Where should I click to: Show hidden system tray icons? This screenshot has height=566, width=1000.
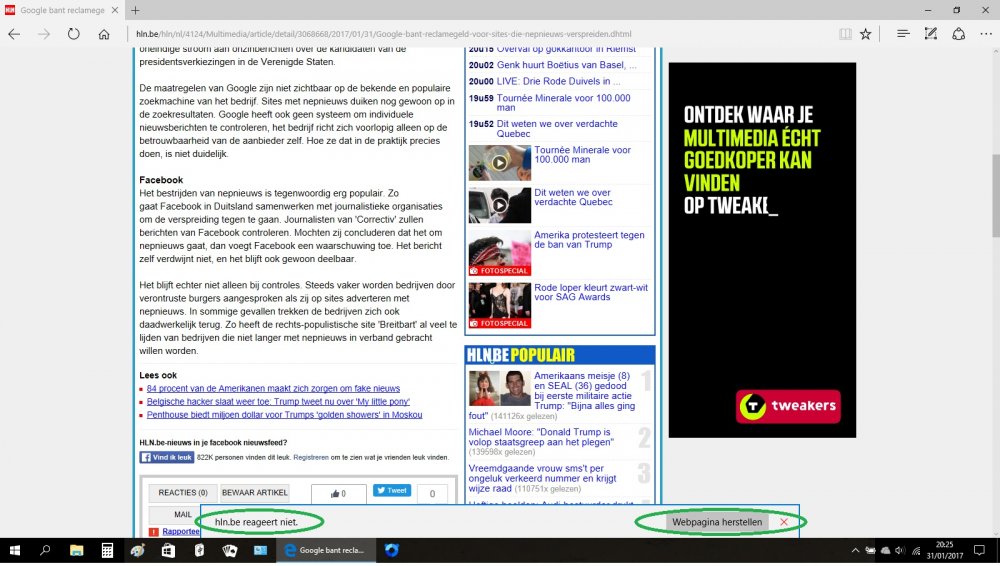click(855, 551)
